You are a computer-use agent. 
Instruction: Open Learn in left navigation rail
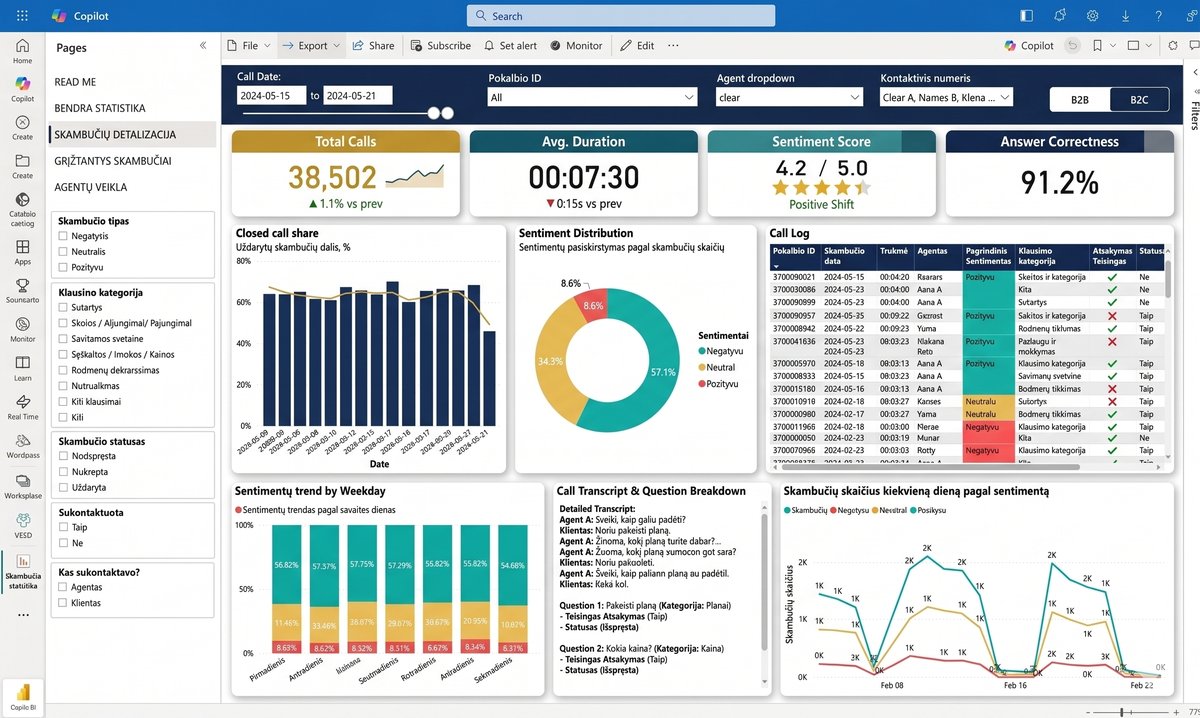22,367
